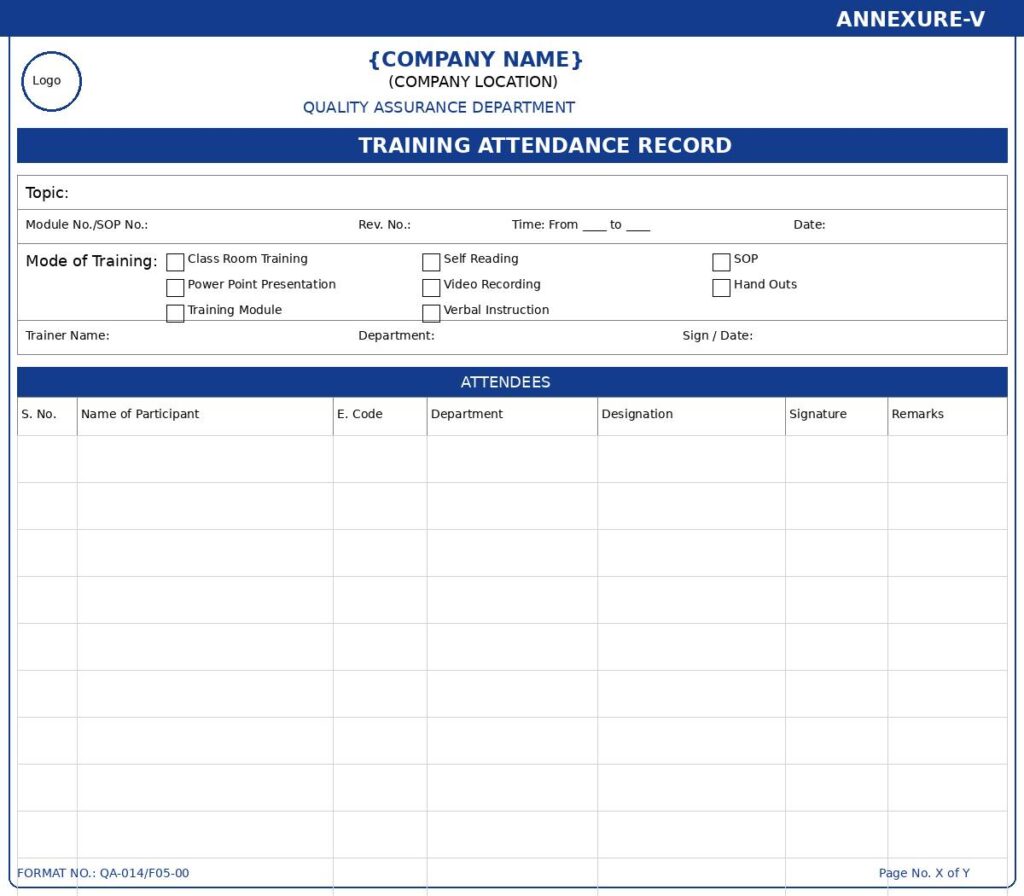Click the Mode of Training label
This screenshot has height=896, width=1024.
[x=91, y=261]
